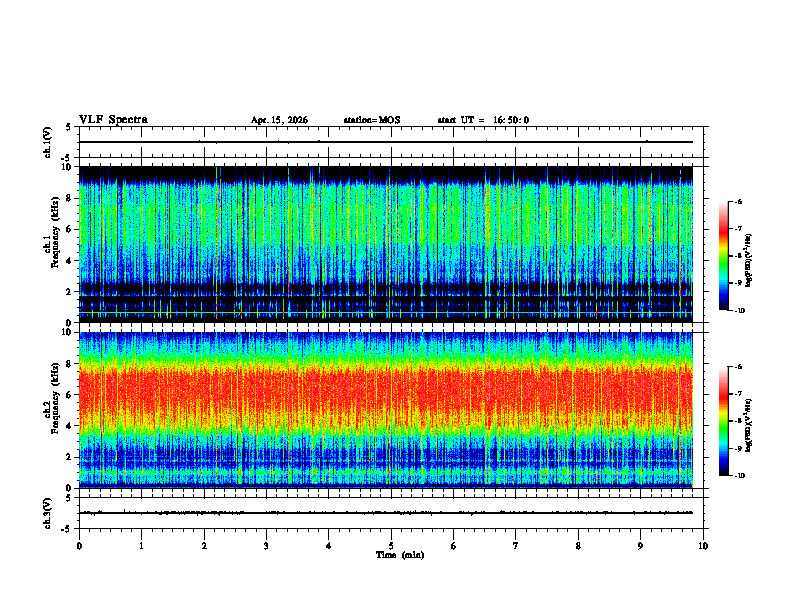Click time axis tick label "7"
The height and width of the screenshot is (612, 792).
coord(516,546)
